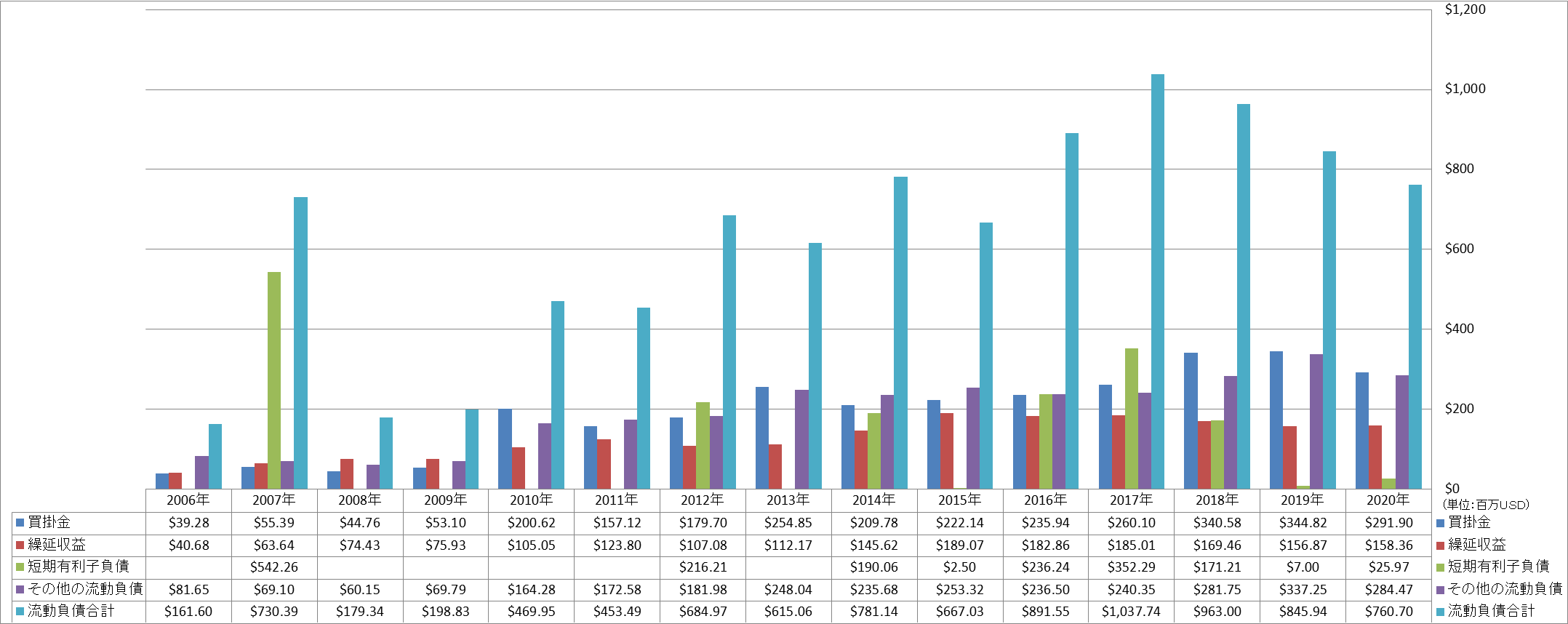This screenshot has height=624, width=1568.
Task: Click the red 繰延収益 legend swatch in left table
Action: tap(20, 545)
